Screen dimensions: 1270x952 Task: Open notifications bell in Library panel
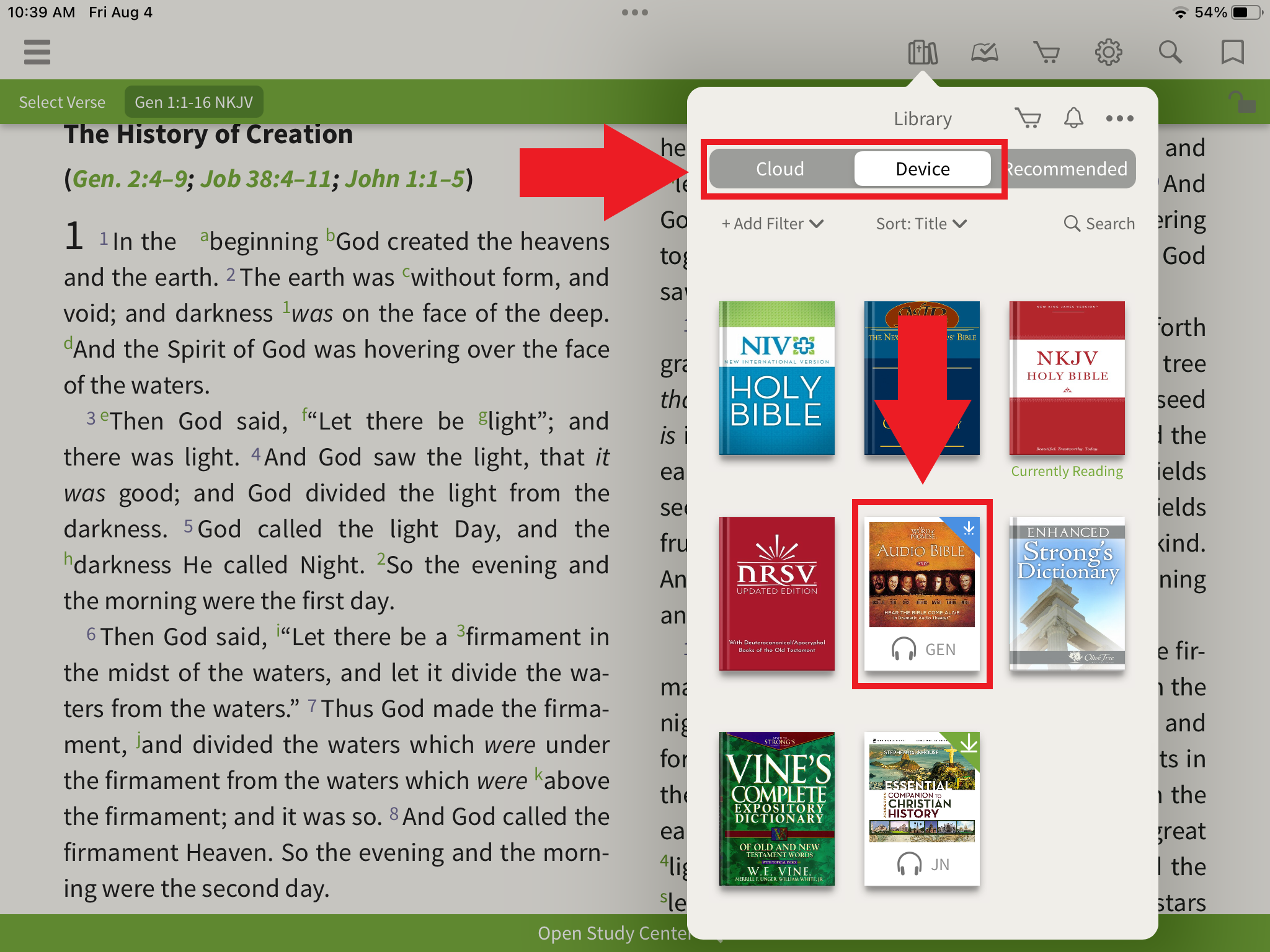1074,118
